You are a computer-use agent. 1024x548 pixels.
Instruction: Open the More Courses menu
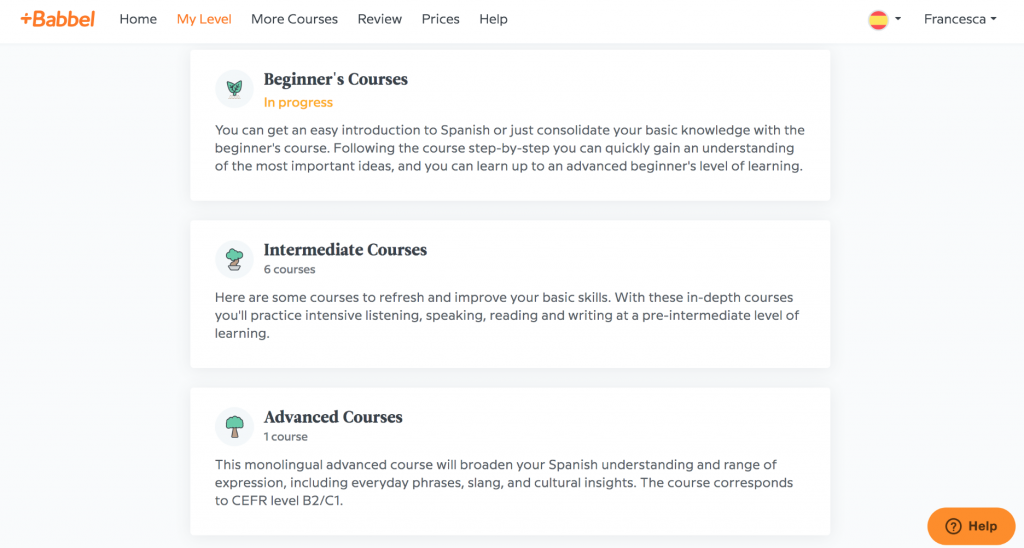tap(294, 19)
